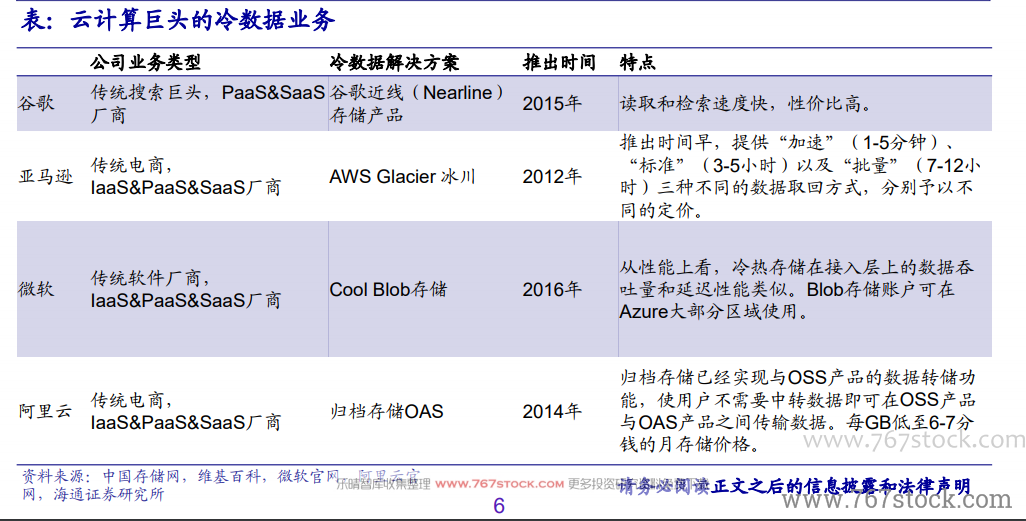
Task: Click the cell '传统软件厂商'
Action: tap(186, 289)
